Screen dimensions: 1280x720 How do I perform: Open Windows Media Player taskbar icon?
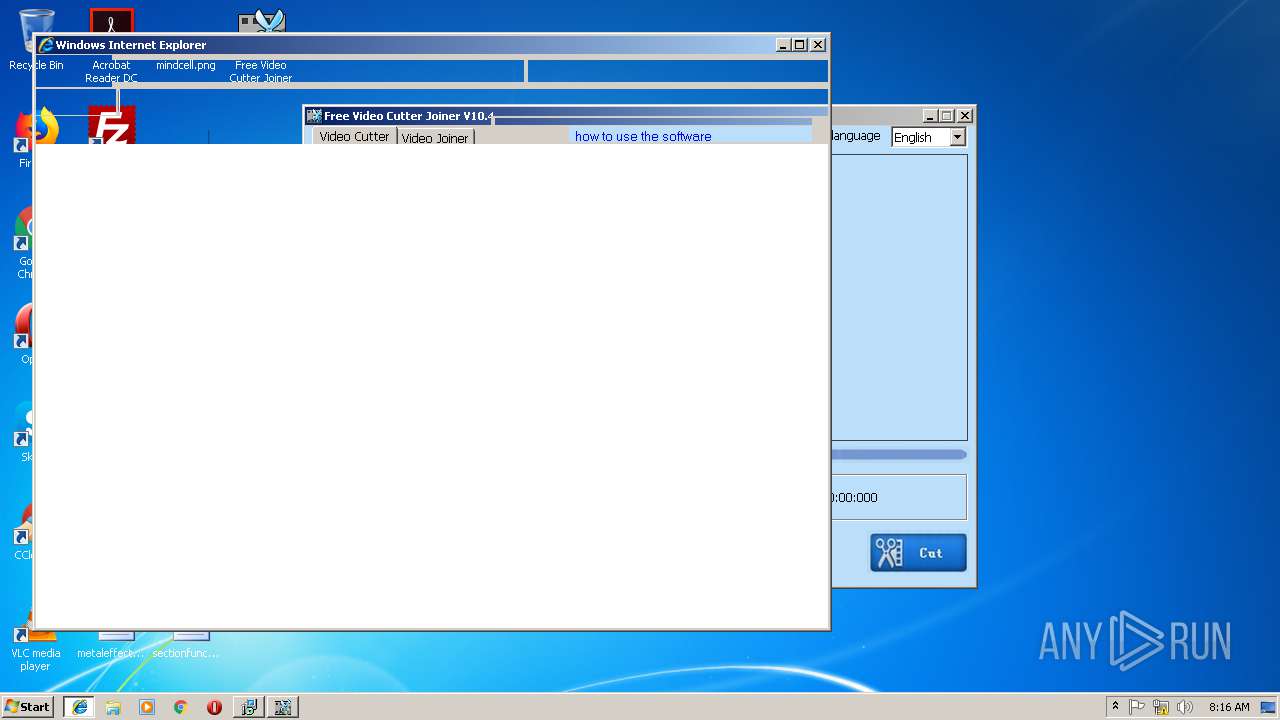tap(147, 707)
